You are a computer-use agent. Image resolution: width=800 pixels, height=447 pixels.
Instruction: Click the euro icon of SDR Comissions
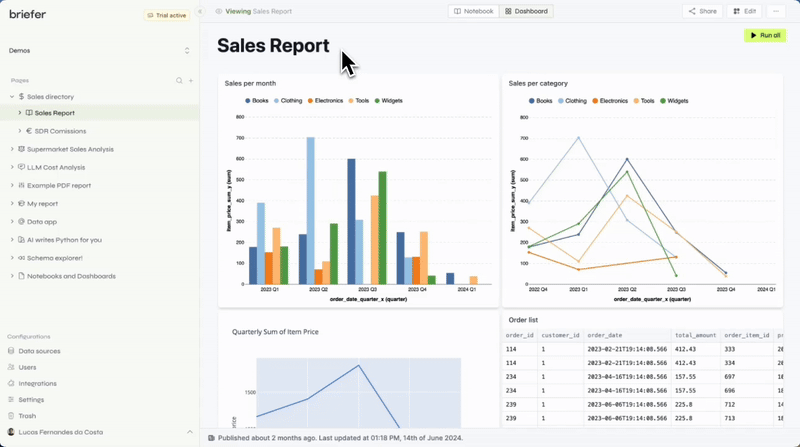point(29,131)
